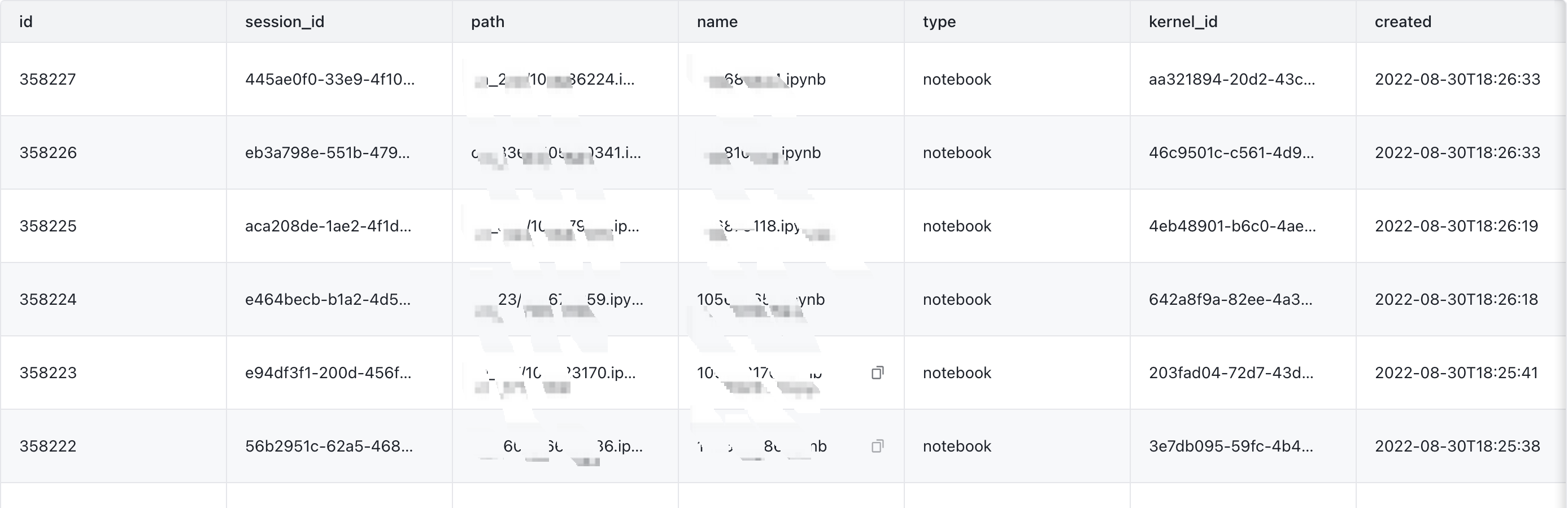Sort by the created column header
1568x508 pixels.
(1403, 22)
